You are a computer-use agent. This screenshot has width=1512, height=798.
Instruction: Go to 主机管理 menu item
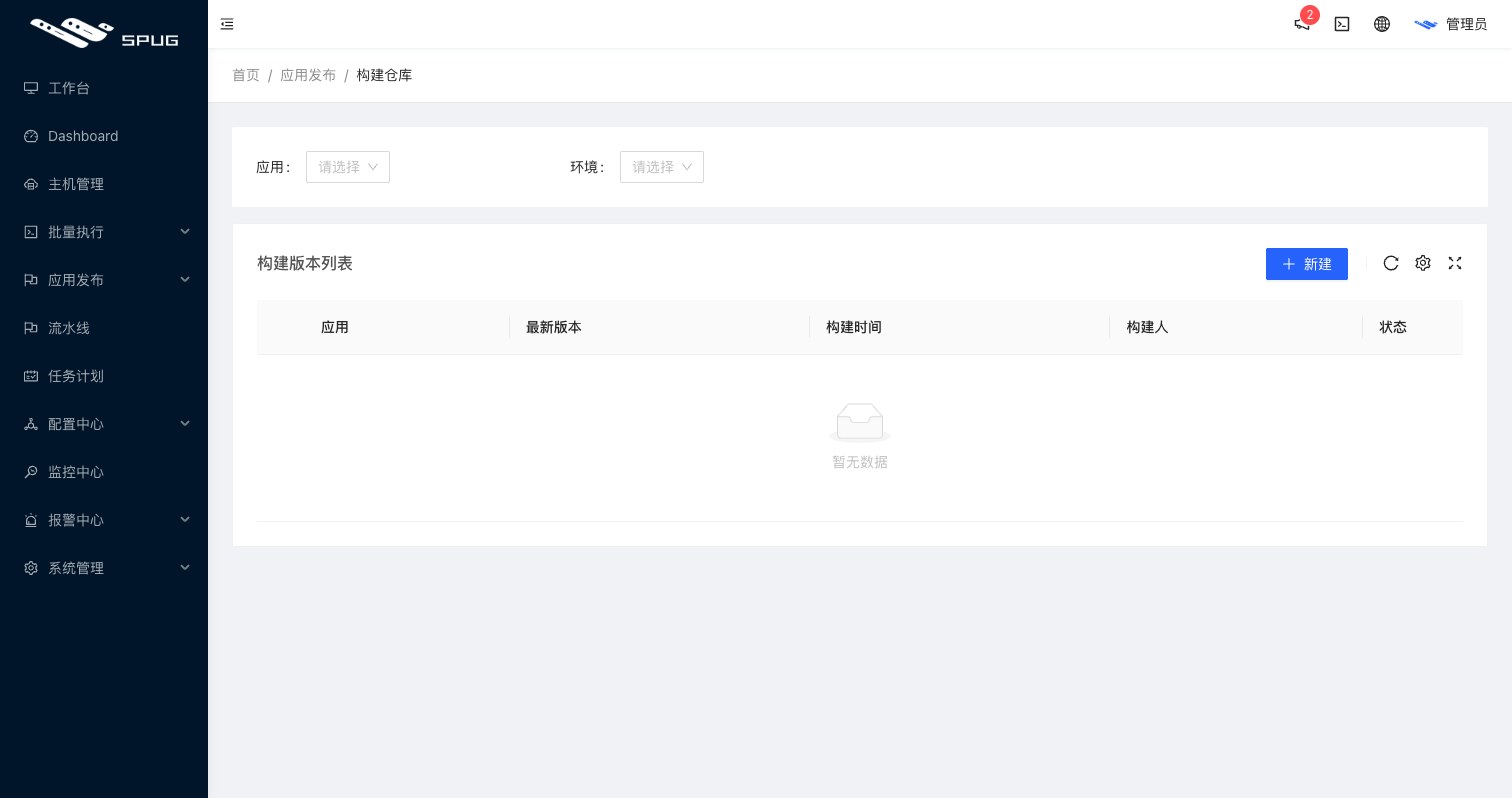coord(104,184)
